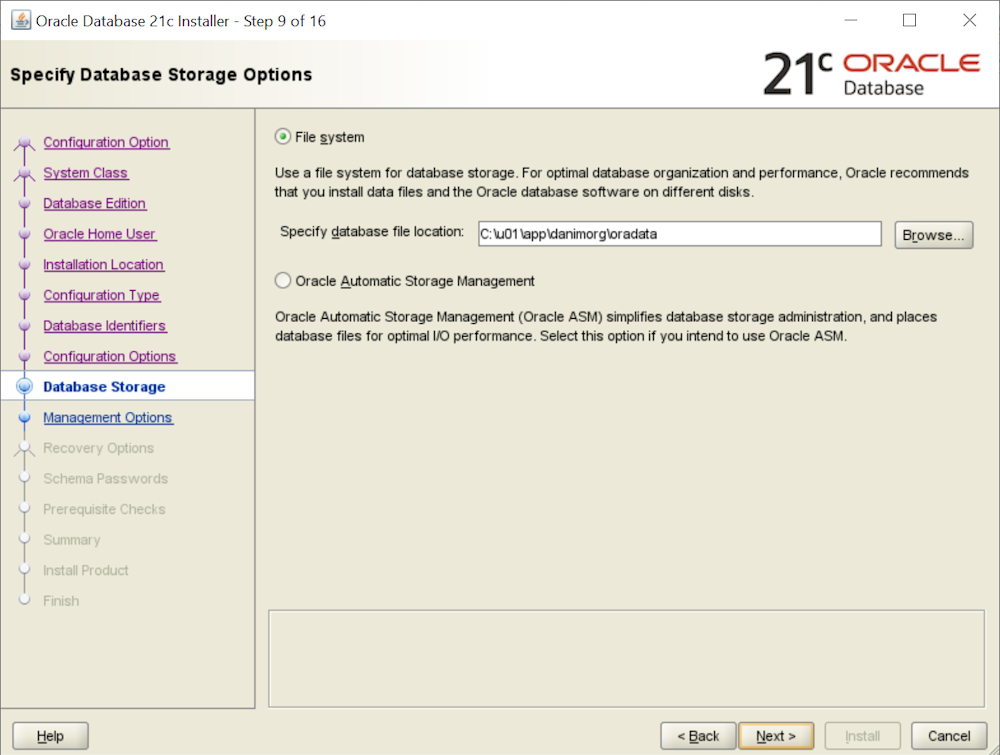Viewport: 1000px width, 755px height.
Task: Choose Oracle Automatic Storage Management option
Action: click(x=283, y=281)
